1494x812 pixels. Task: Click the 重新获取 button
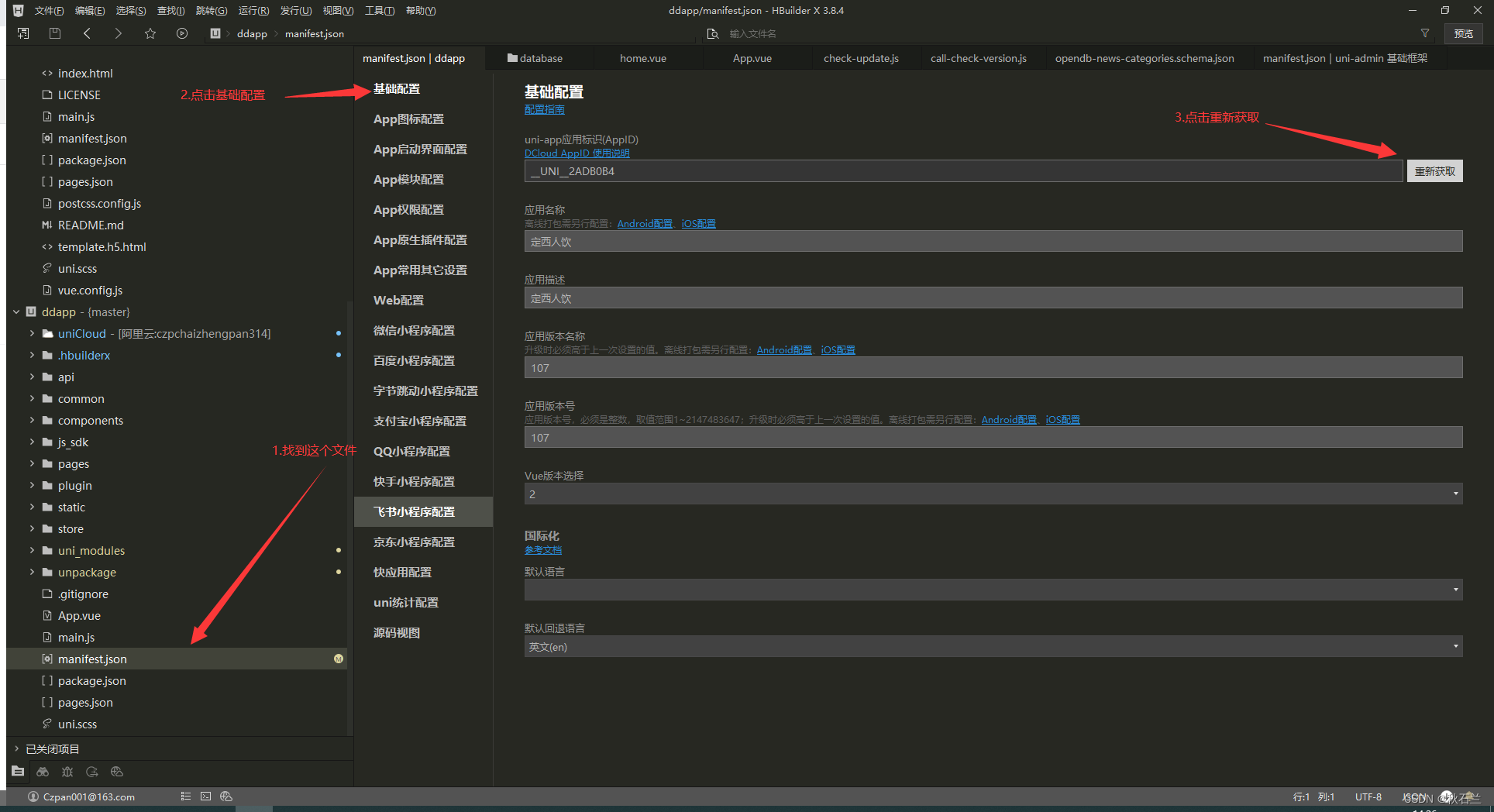(x=1434, y=171)
